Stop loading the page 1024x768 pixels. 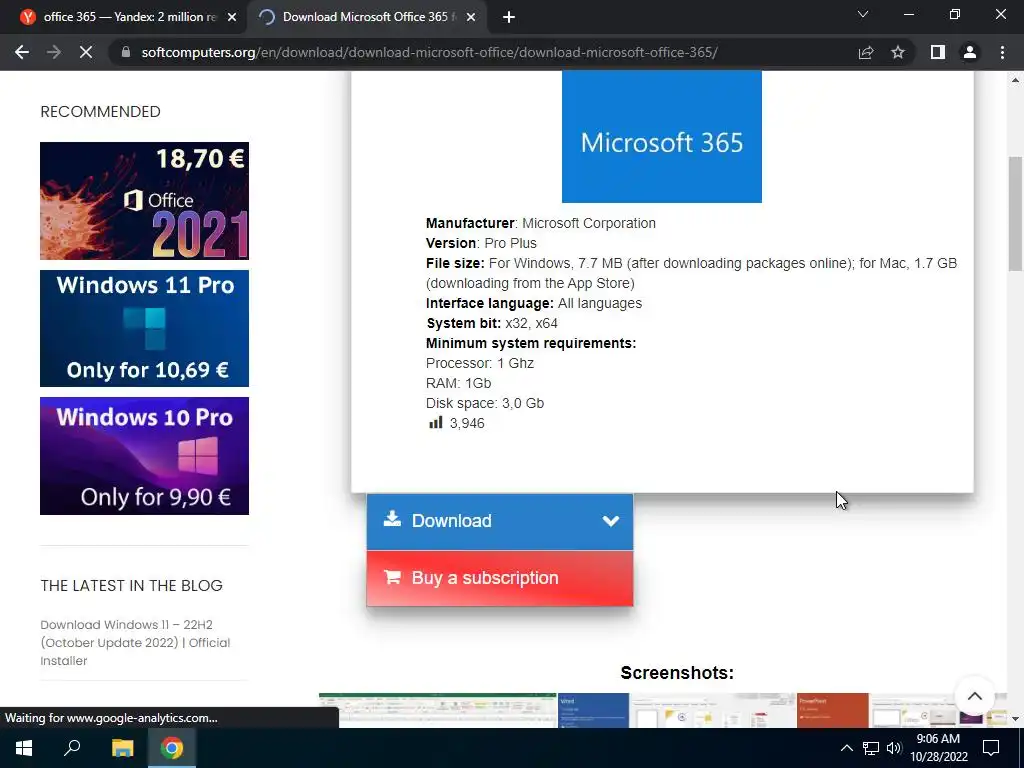click(x=86, y=52)
